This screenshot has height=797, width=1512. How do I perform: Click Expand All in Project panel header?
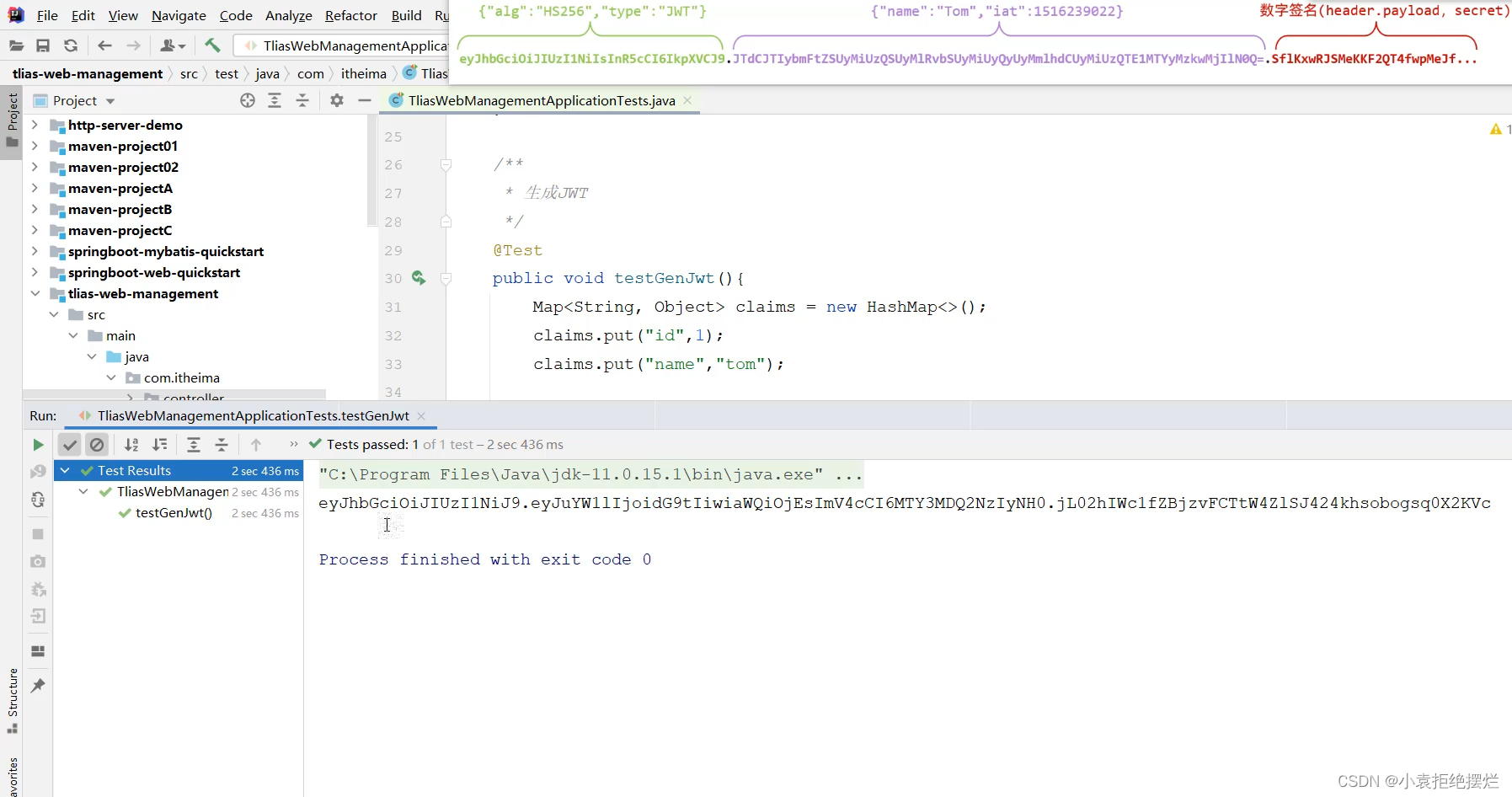click(275, 100)
